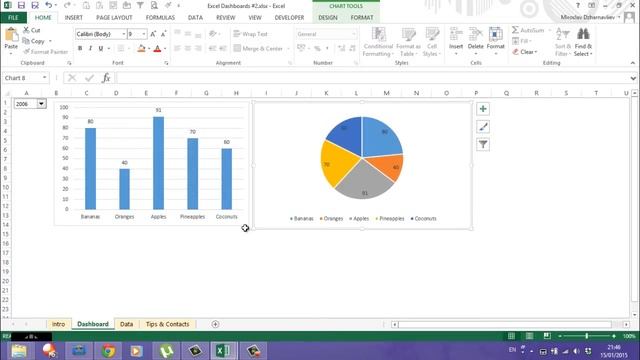
Task: Toggle Italic formatting
Action: 90,49
